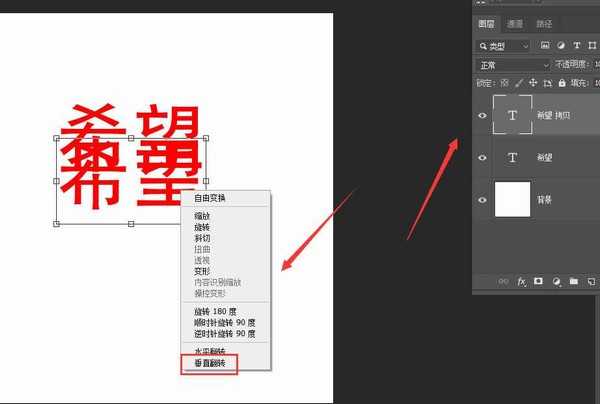Switch to the 通道 tab
This screenshot has height=404, width=600.
(x=515, y=22)
